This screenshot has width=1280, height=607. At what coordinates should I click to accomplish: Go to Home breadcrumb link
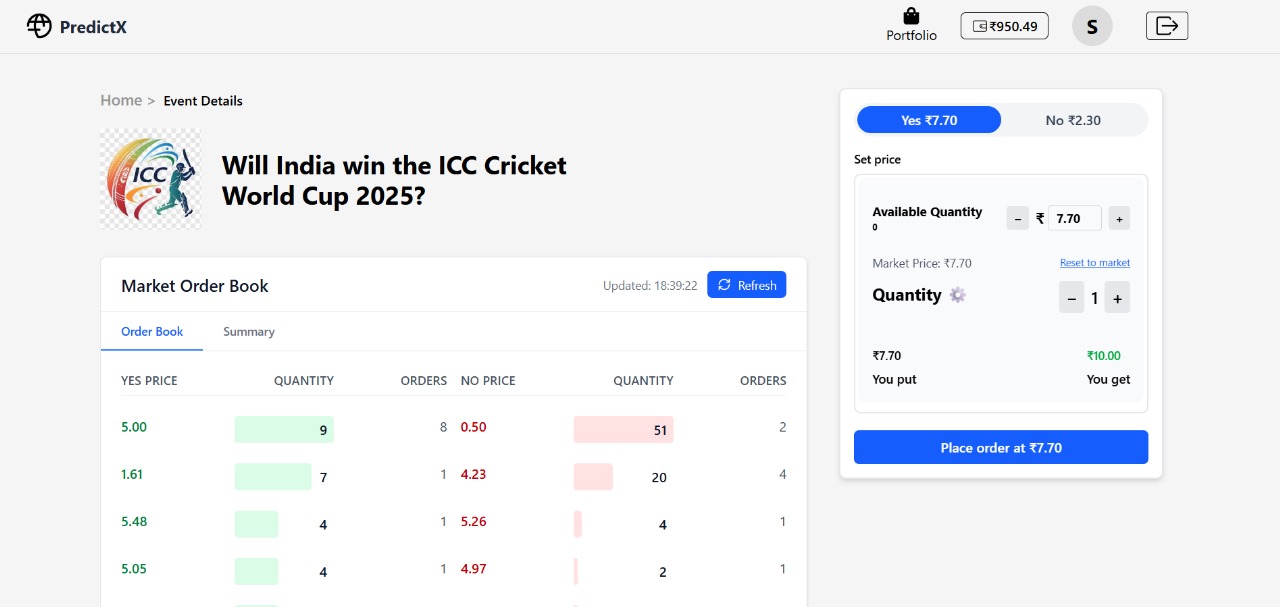coord(121,100)
